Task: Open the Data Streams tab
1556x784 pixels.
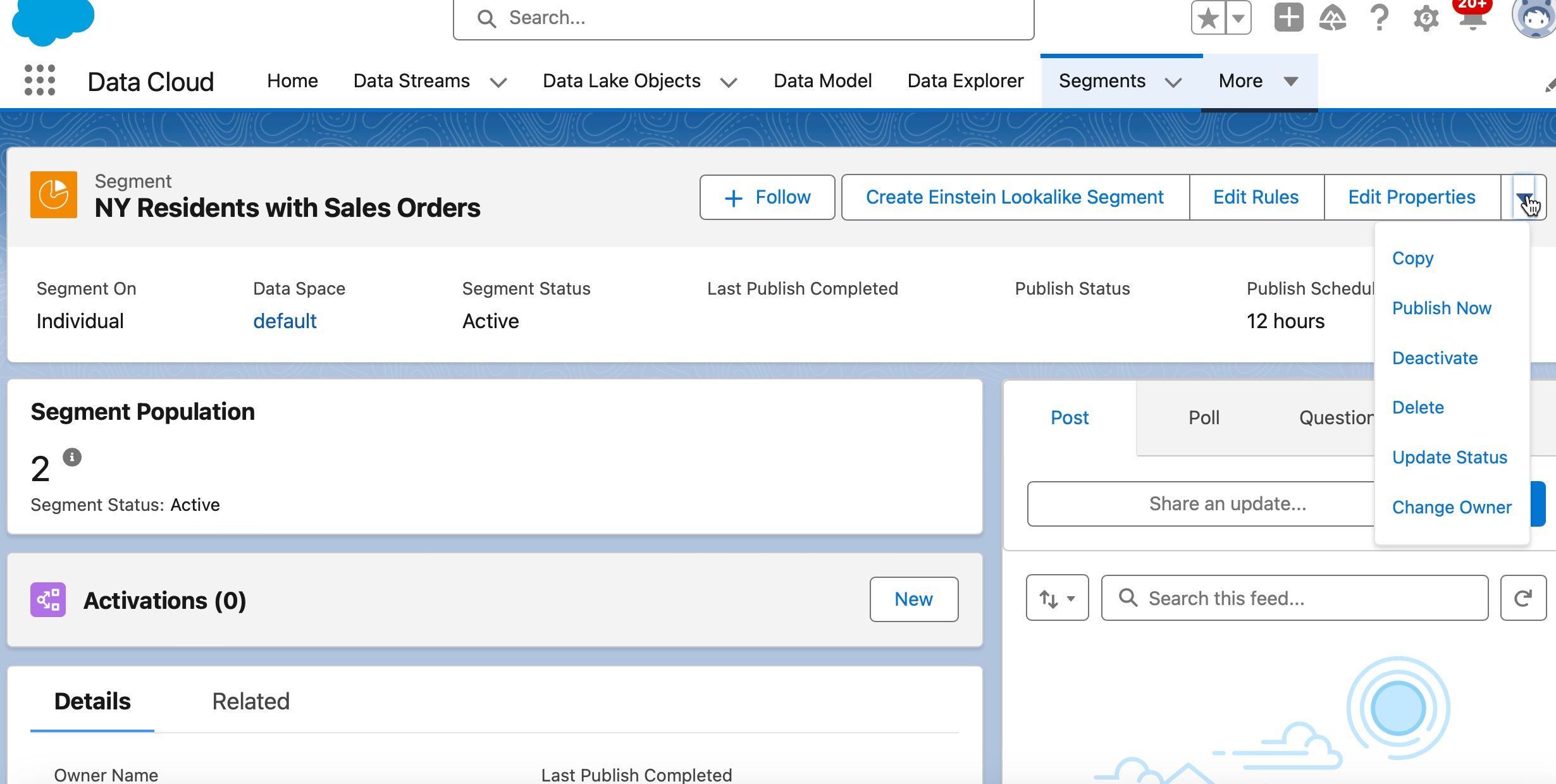Action: coord(411,81)
